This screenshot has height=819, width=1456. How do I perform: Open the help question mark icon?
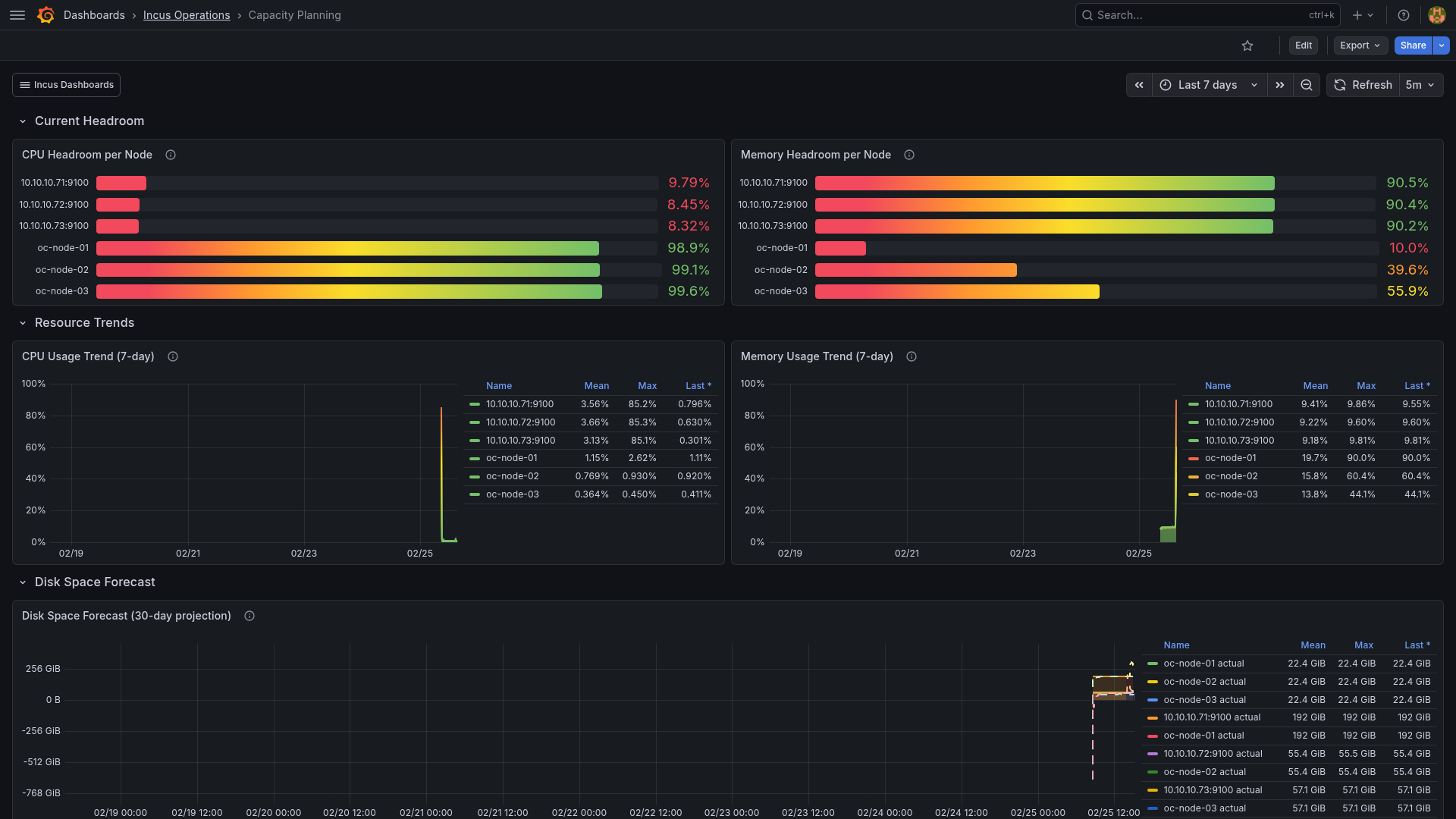tap(1404, 15)
